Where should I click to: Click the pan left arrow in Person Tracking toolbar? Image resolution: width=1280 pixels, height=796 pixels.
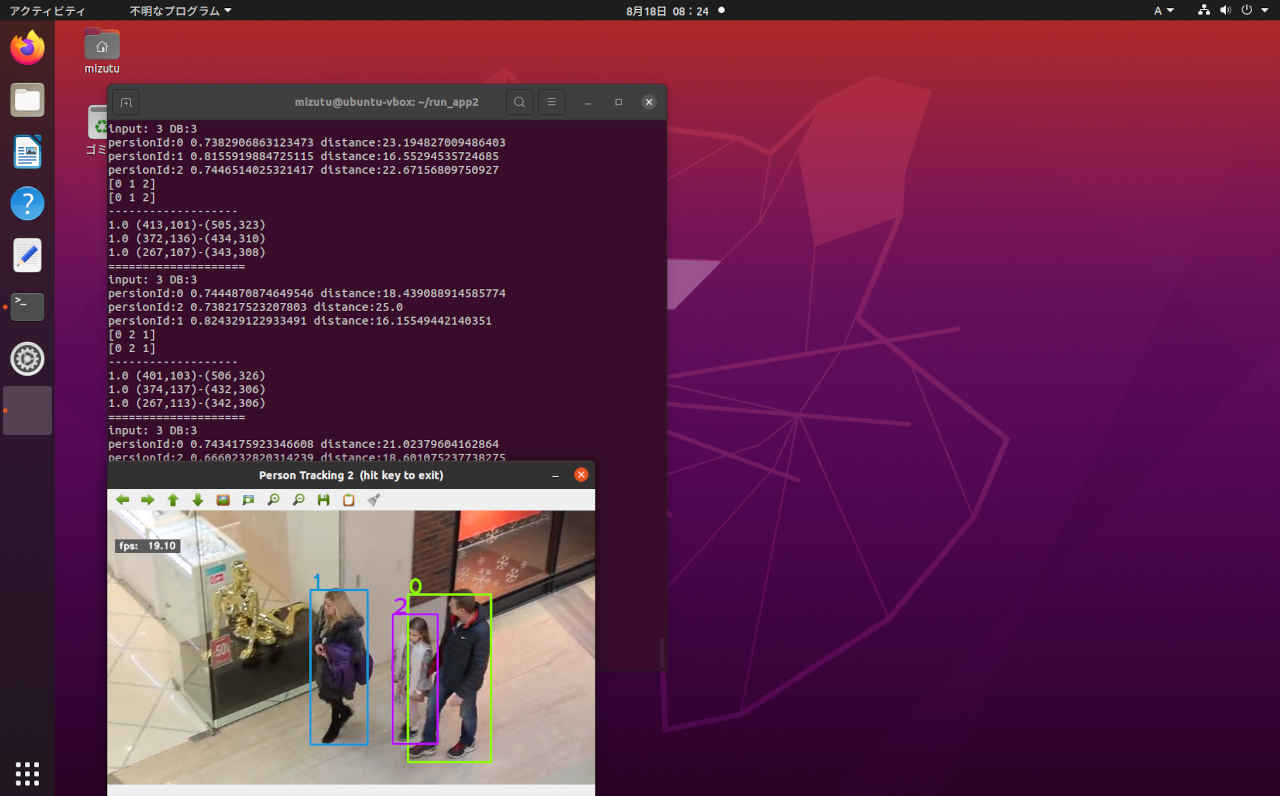click(122, 500)
